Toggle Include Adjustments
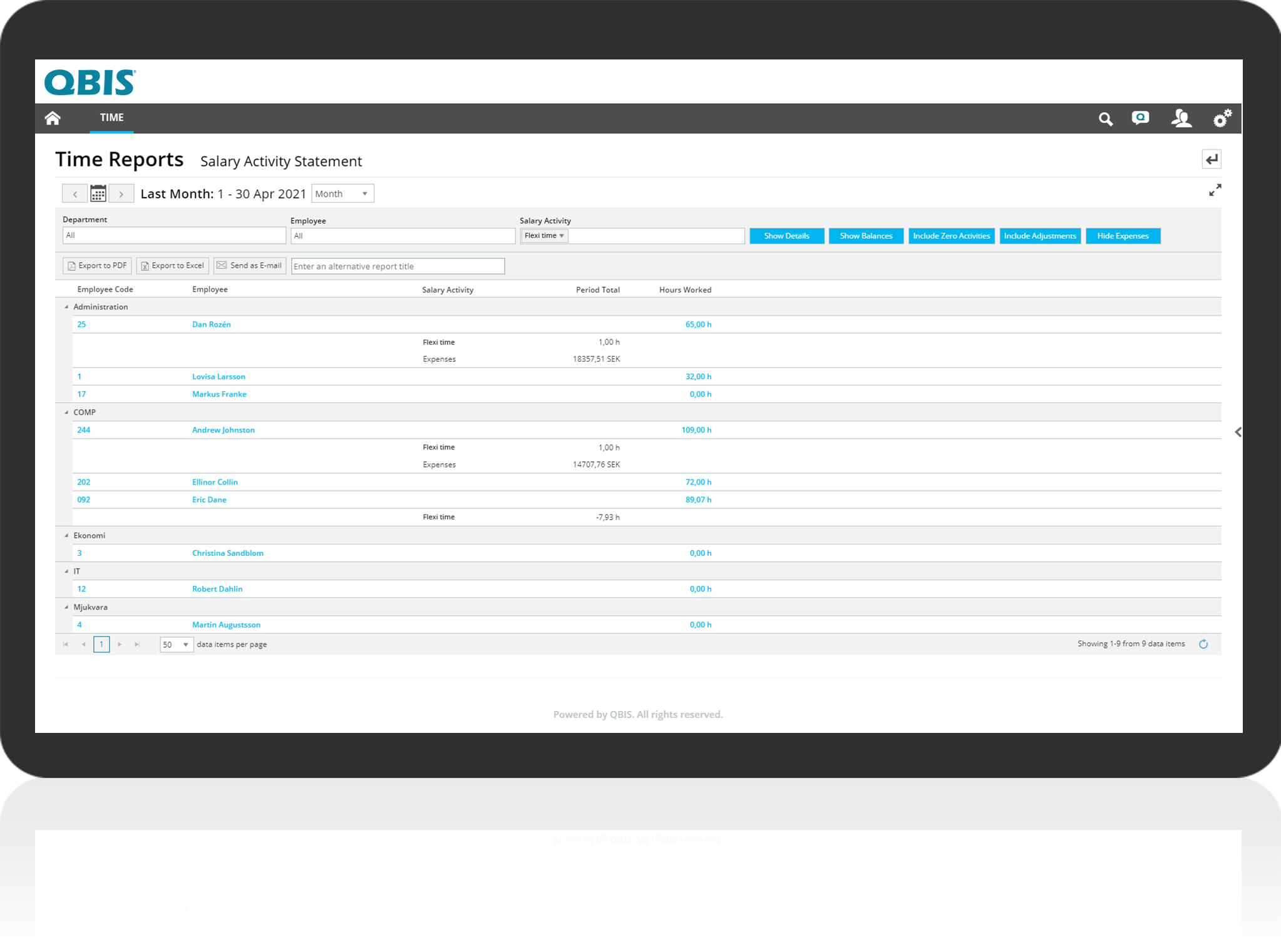 [x=1040, y=236]
